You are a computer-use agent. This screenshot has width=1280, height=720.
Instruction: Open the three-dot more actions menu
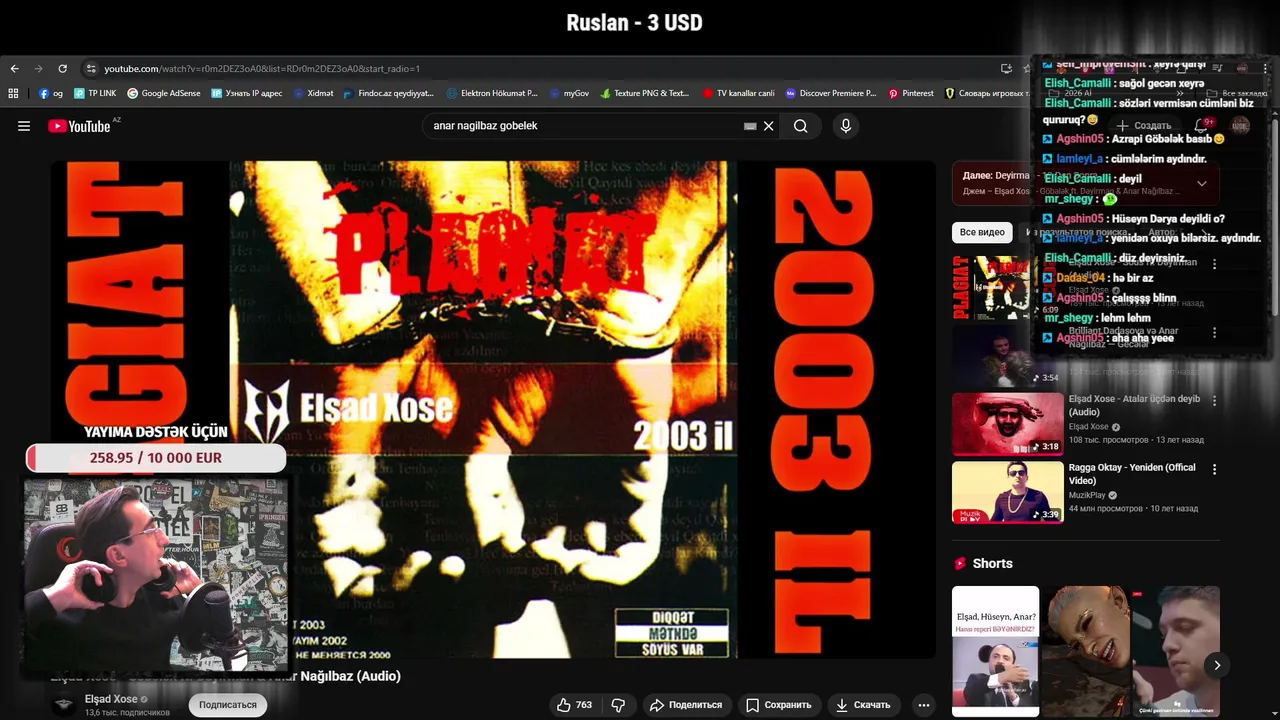pos(924,705)
